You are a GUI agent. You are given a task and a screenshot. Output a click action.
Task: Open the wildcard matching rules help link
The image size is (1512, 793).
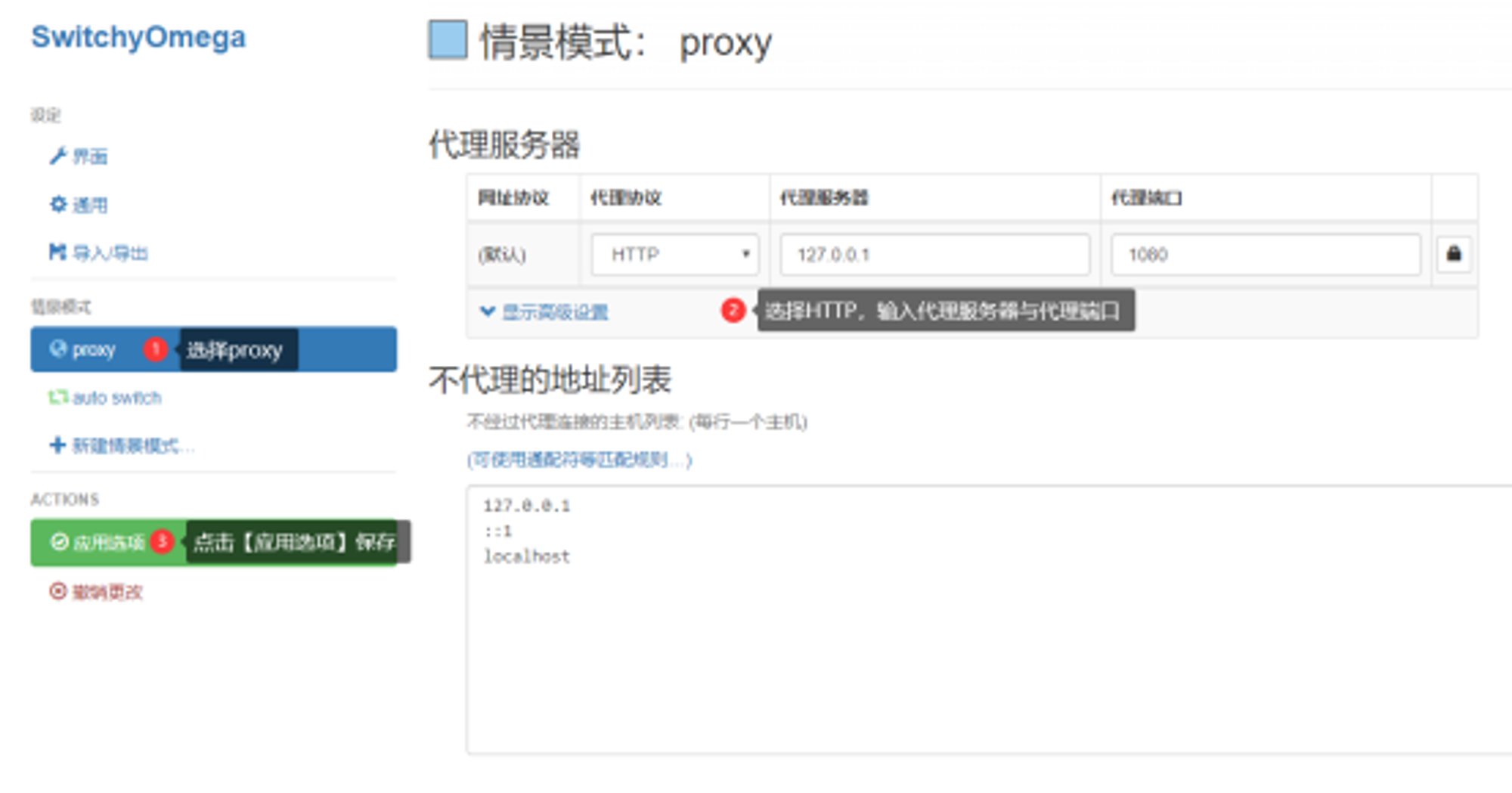point(579,460)
